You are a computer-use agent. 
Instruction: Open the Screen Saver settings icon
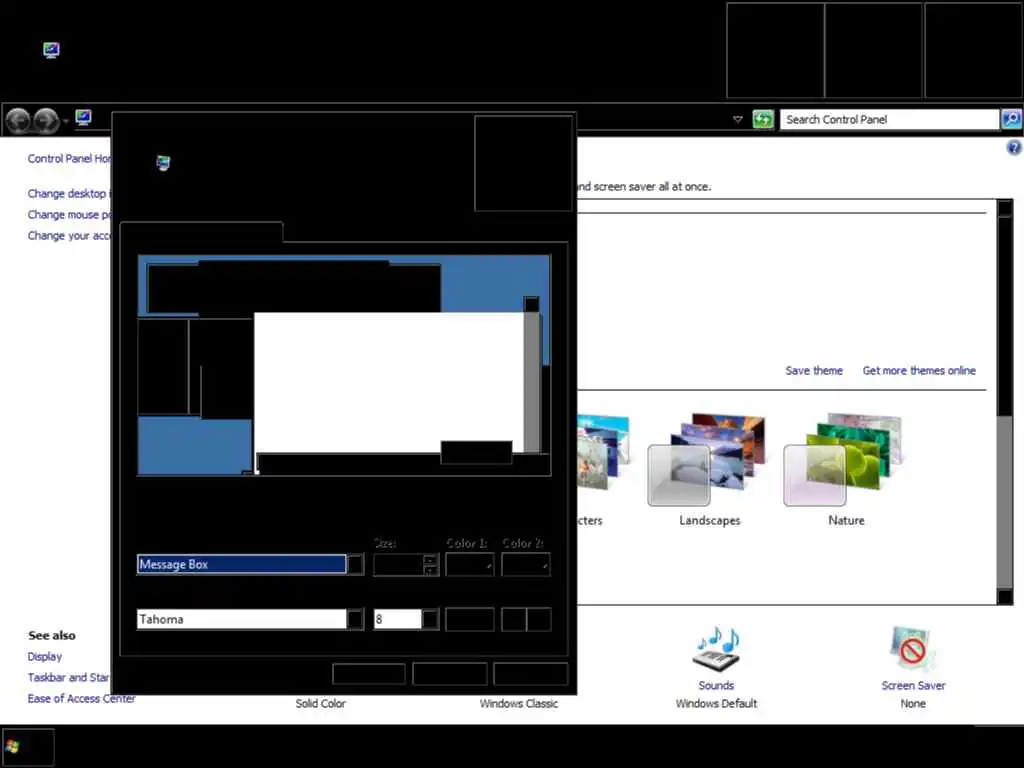coord(912,648)
